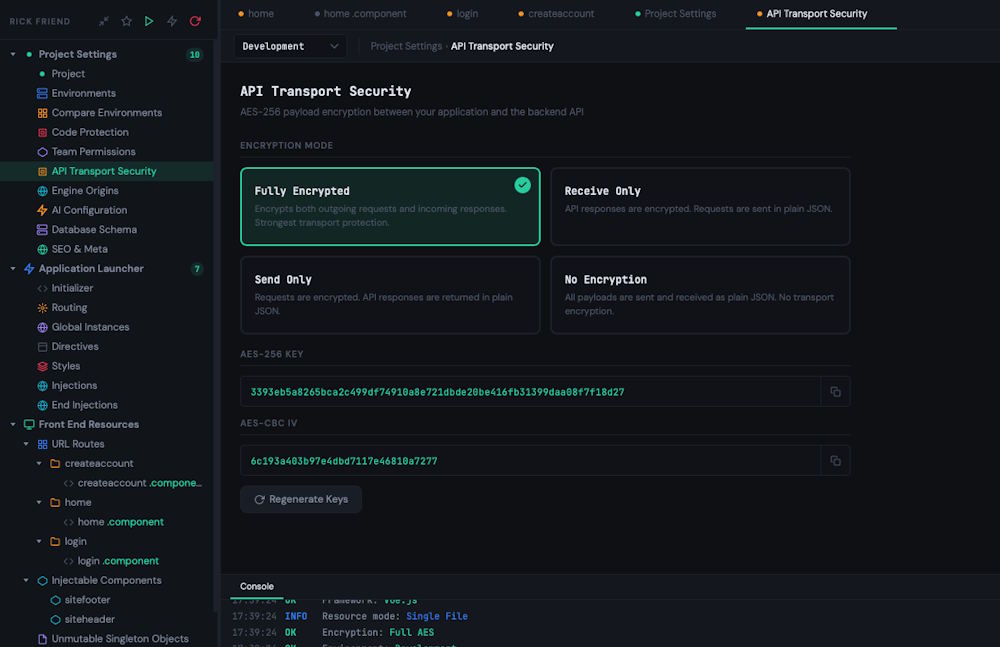Viewport: 1000px width, 647px height.
Task: Click the Project Settings count badge 10
Action: [195, 55]
